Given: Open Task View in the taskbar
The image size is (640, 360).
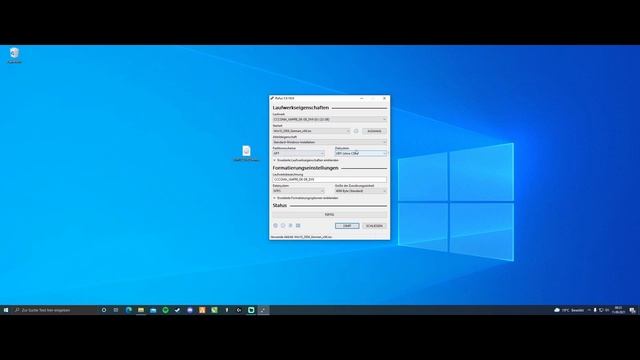Looking at the screenshot, I should (x=116, y=310).
